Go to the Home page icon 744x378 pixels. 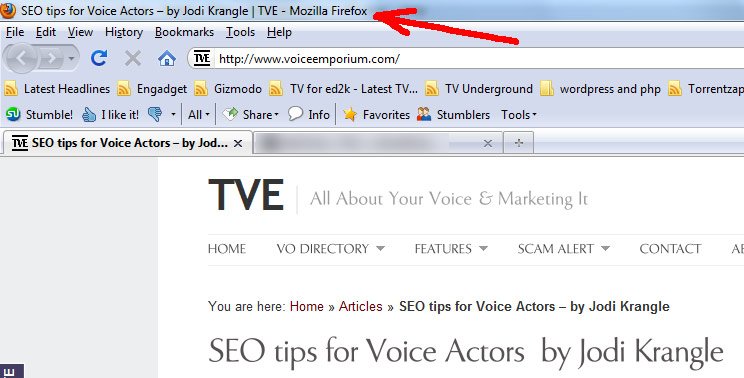click(x=167, y=59)
